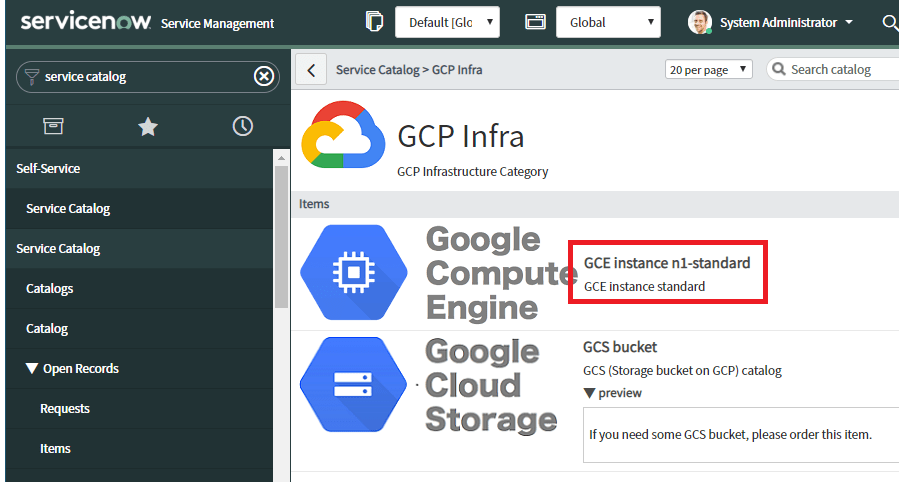899x482 pixels.
Task: Click the navigator vertical scrollbar
Action: 281,237
